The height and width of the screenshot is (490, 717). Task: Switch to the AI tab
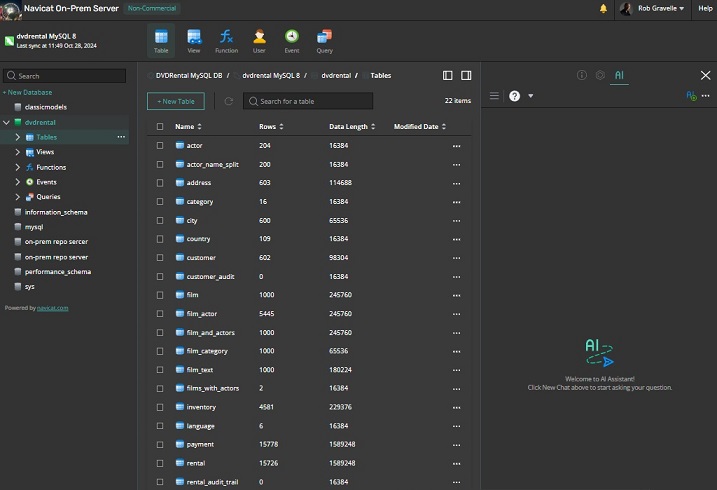[619, 75]
